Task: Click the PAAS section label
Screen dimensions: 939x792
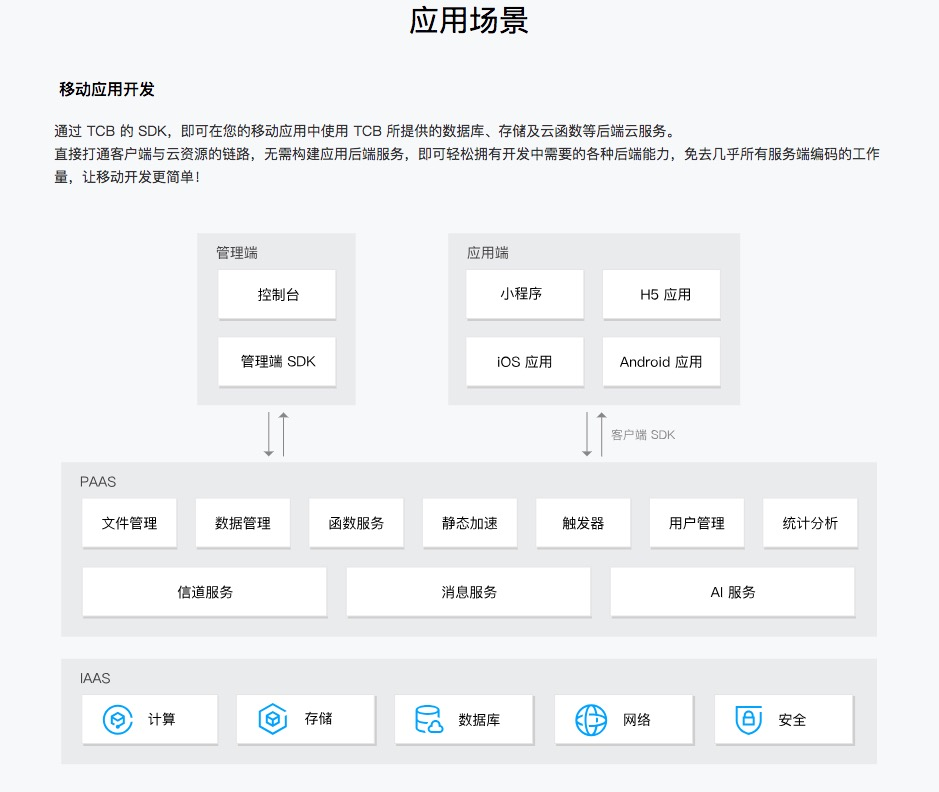Action: pos(98,482)
